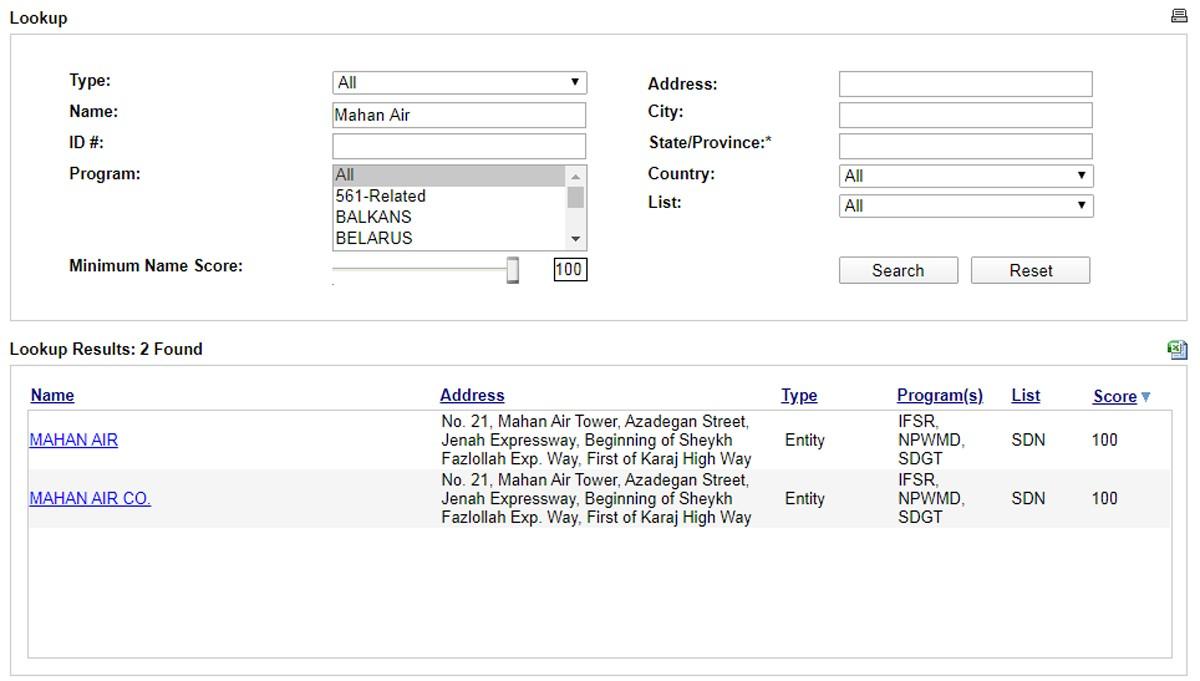Sort results by Score column header
Image resolution: width=1200 pixels, height=681 pixels.
coord(1115,396)
